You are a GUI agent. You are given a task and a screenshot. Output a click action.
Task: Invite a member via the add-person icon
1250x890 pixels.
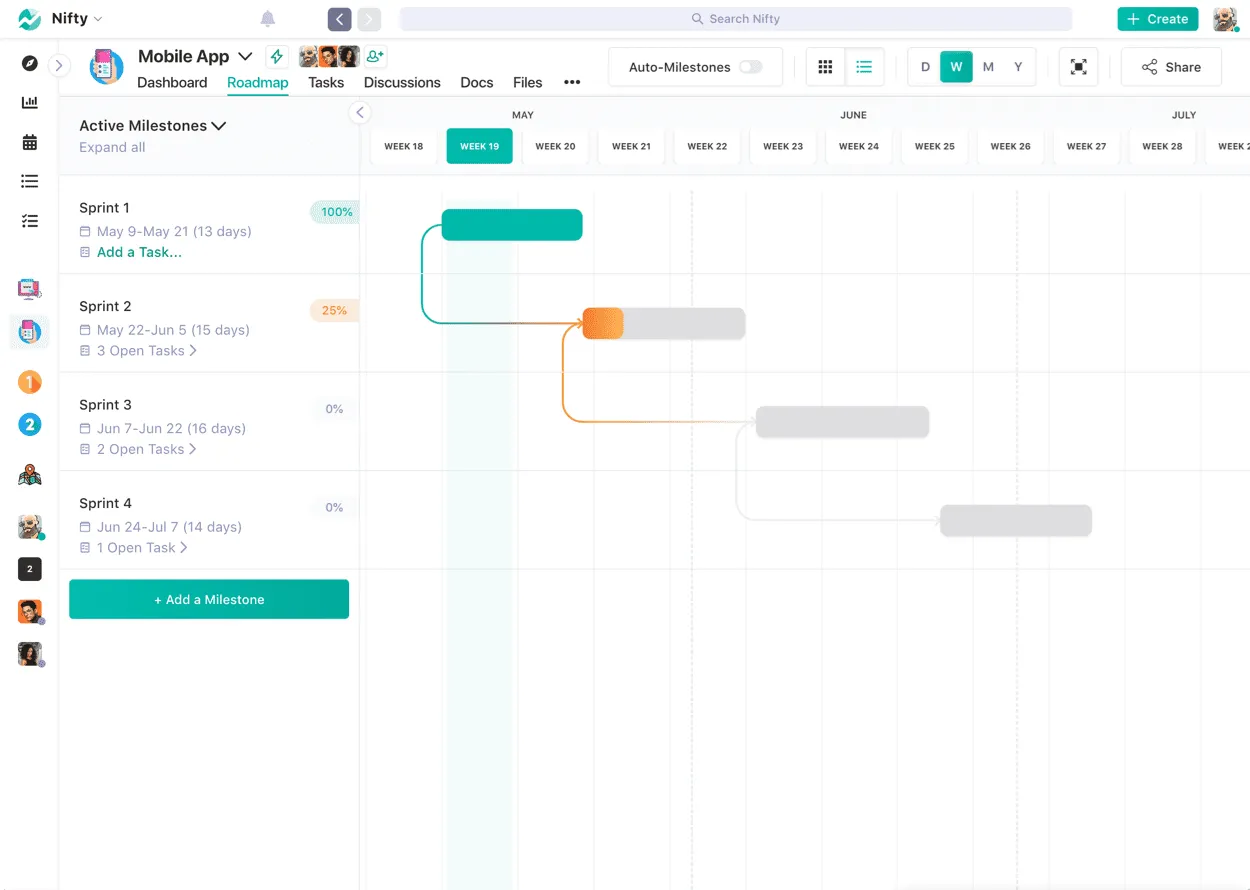point(375,56)
